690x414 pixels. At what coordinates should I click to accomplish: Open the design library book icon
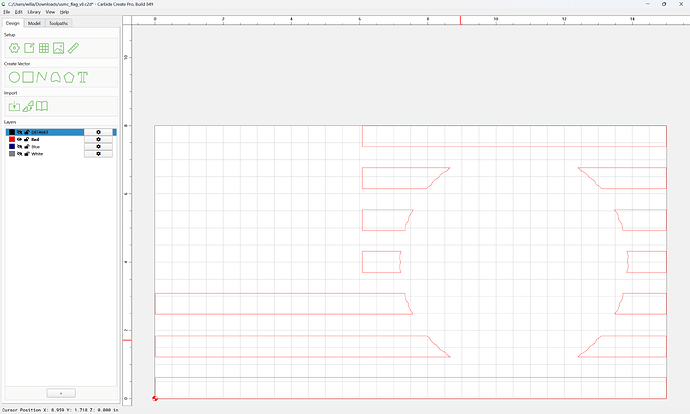(x=42, y=106)
